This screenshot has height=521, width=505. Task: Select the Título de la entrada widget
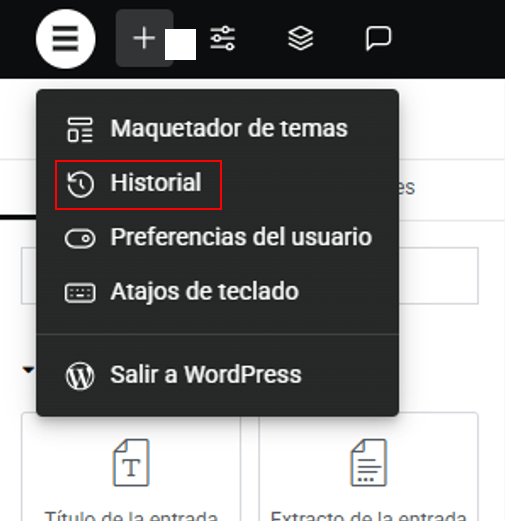point(131,467)
